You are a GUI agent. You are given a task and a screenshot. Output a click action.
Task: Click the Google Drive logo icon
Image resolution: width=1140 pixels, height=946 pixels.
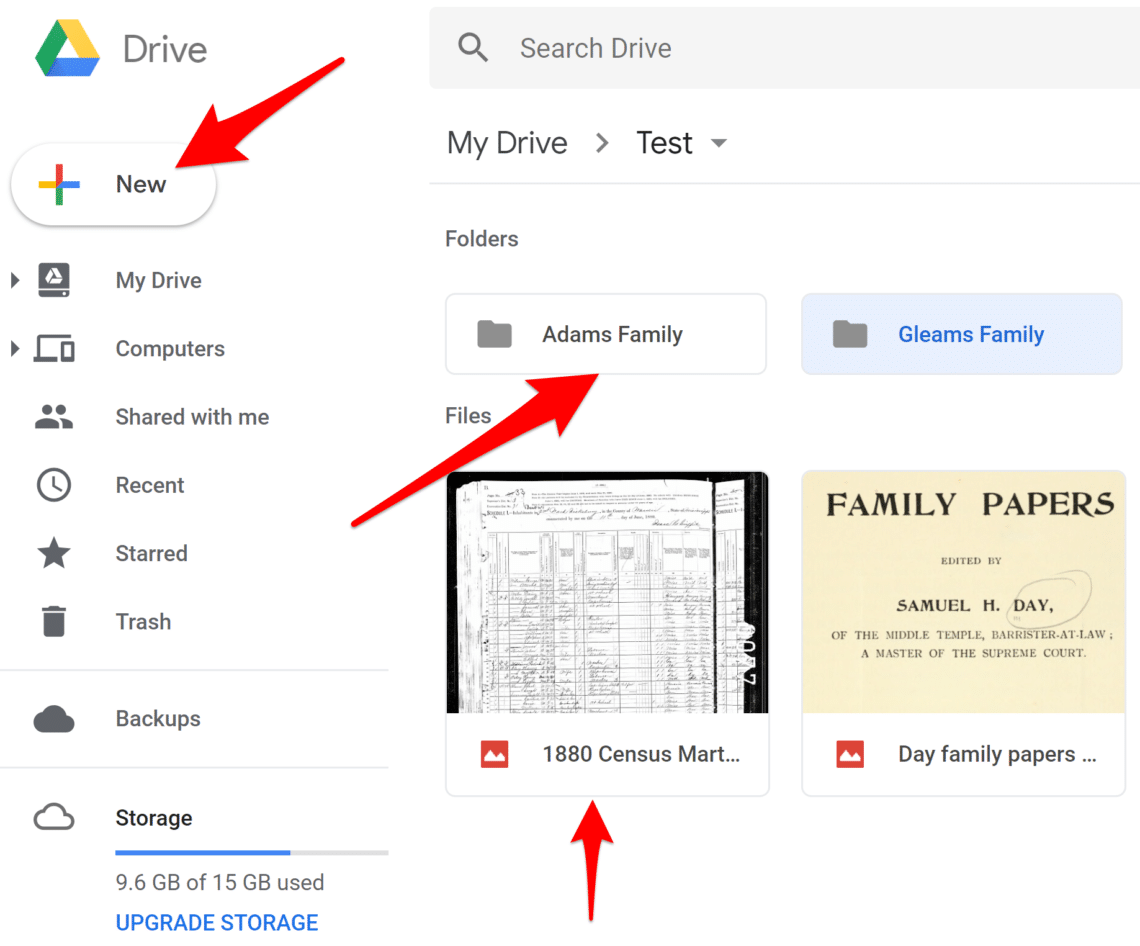point(66,47)
